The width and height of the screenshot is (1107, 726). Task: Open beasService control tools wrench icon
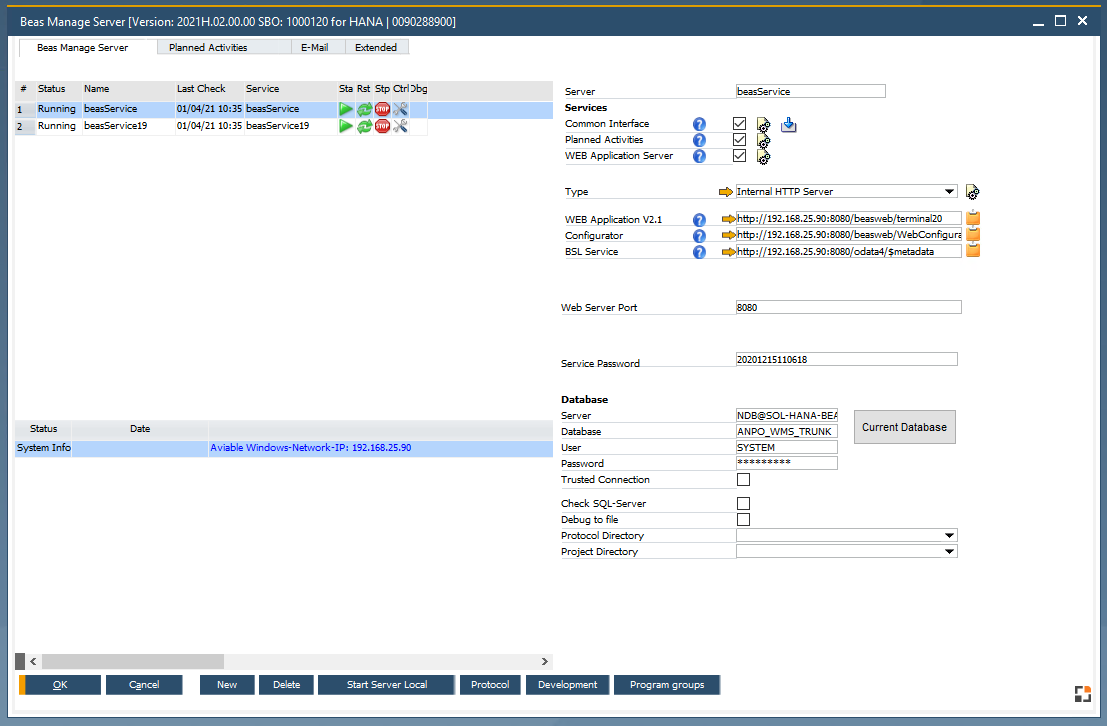tap(400, 109)
